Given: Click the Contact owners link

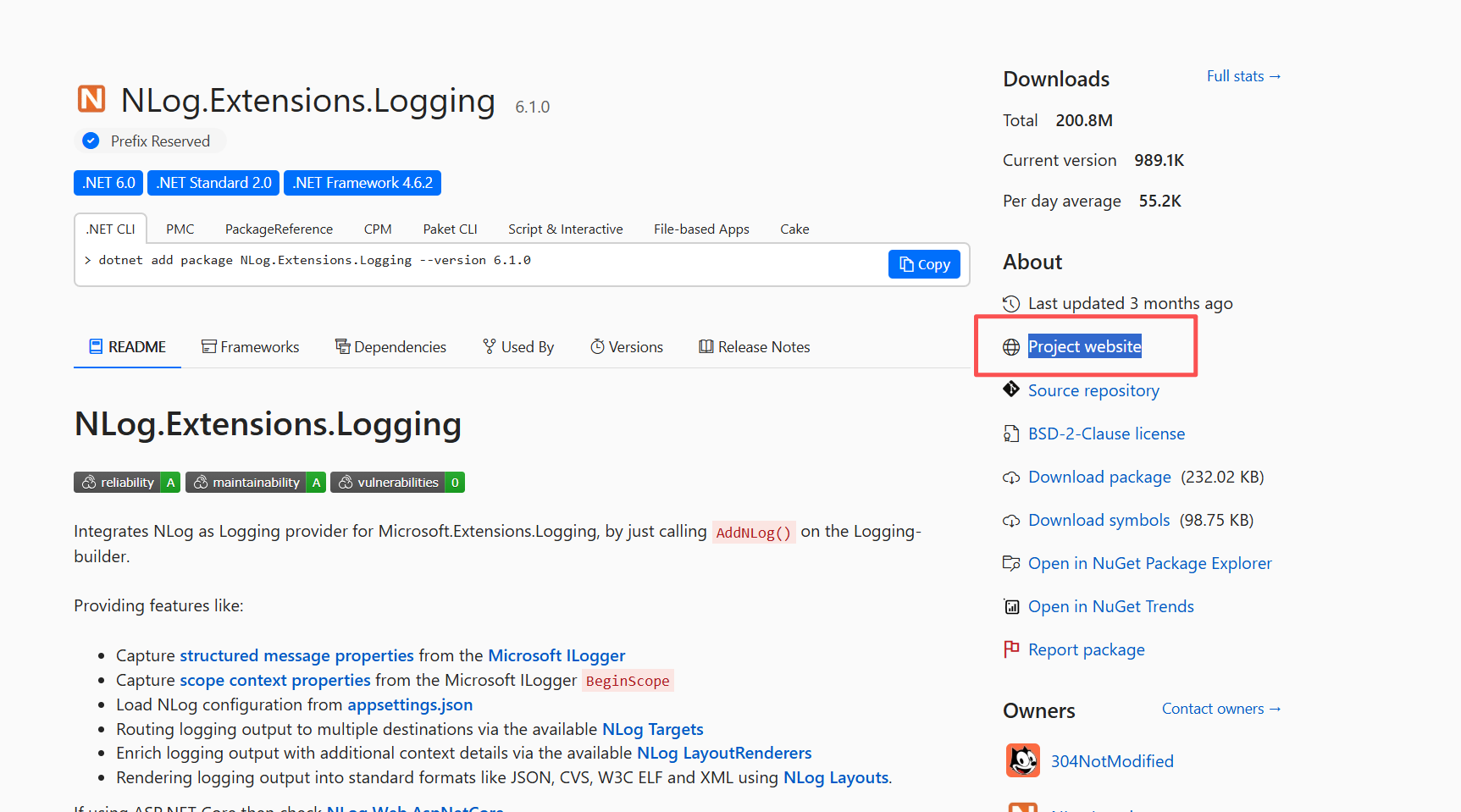Looking at the screenshot, I should click(x=1221, y=709).
